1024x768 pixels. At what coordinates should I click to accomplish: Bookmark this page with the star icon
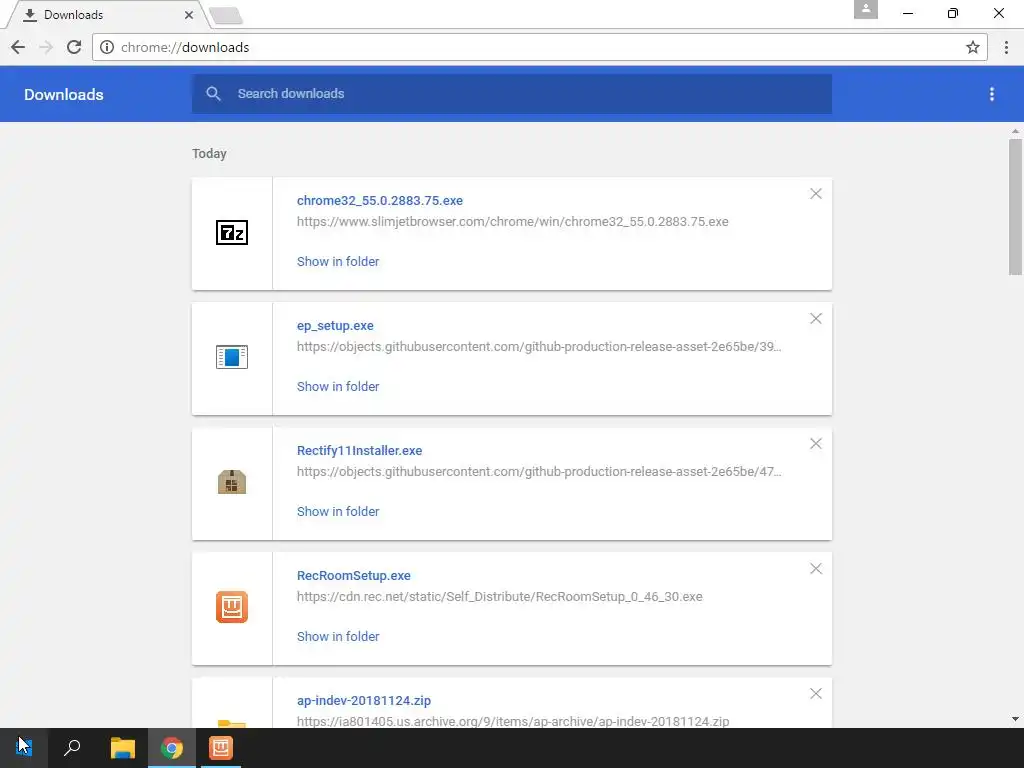[972, 47]
